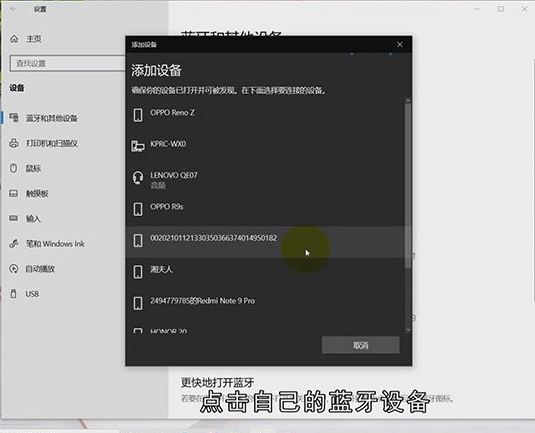Select device 00202101121330350366374014950182

tap(265, 241)
